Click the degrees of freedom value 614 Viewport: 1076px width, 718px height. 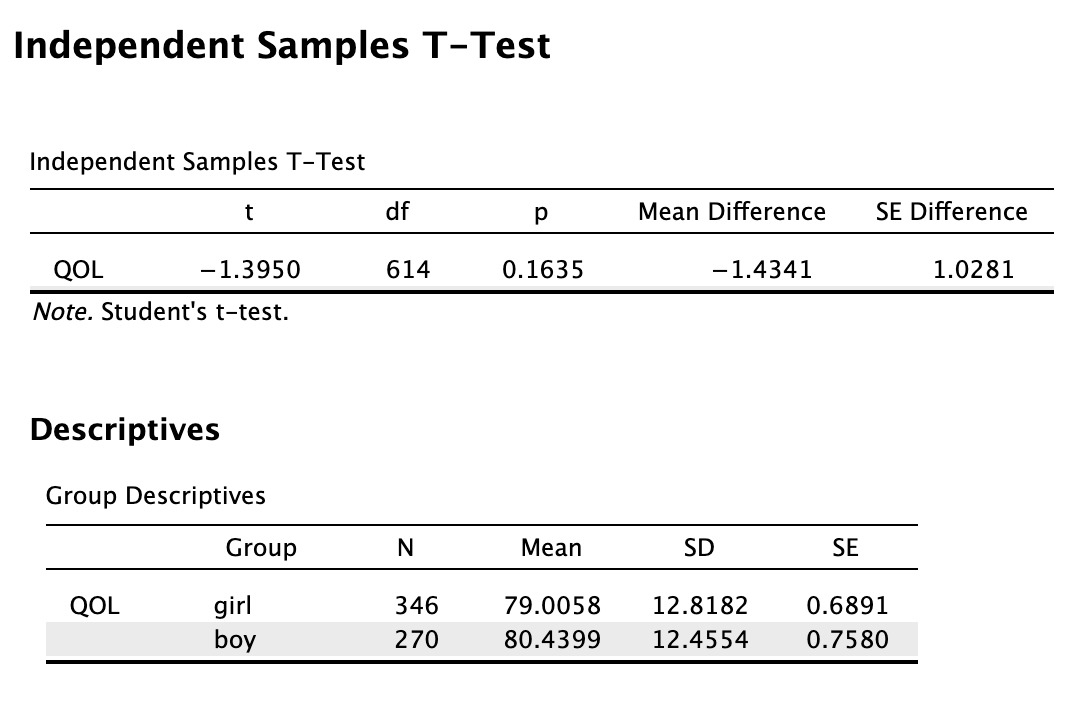click(x=408, y=269)
